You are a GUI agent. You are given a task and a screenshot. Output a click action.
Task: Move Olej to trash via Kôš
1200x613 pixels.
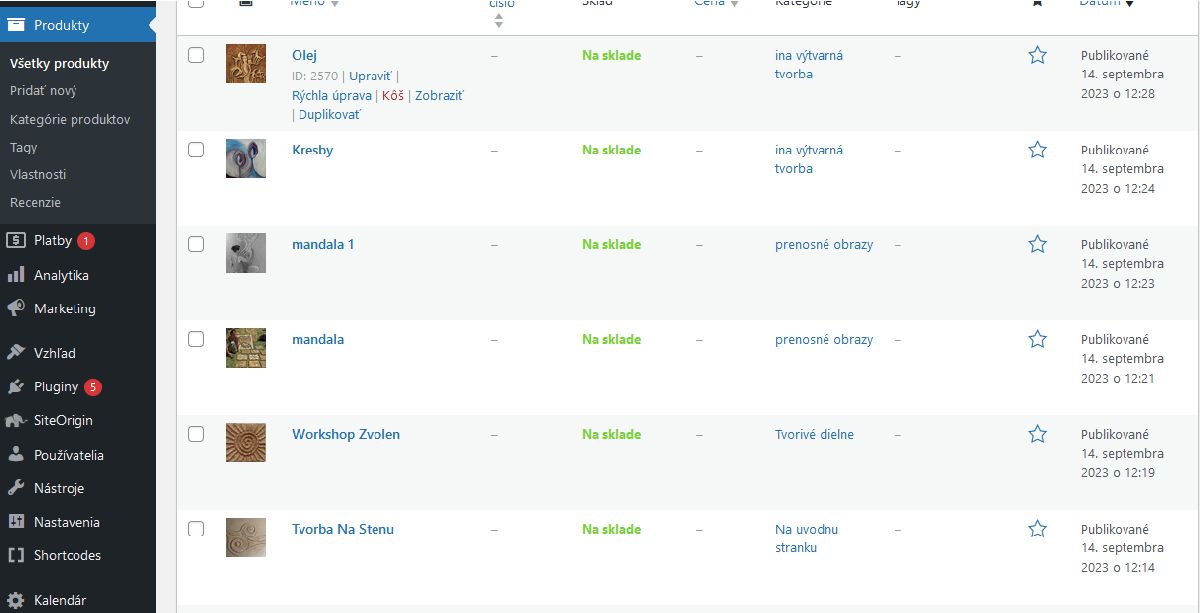point(392,95)
